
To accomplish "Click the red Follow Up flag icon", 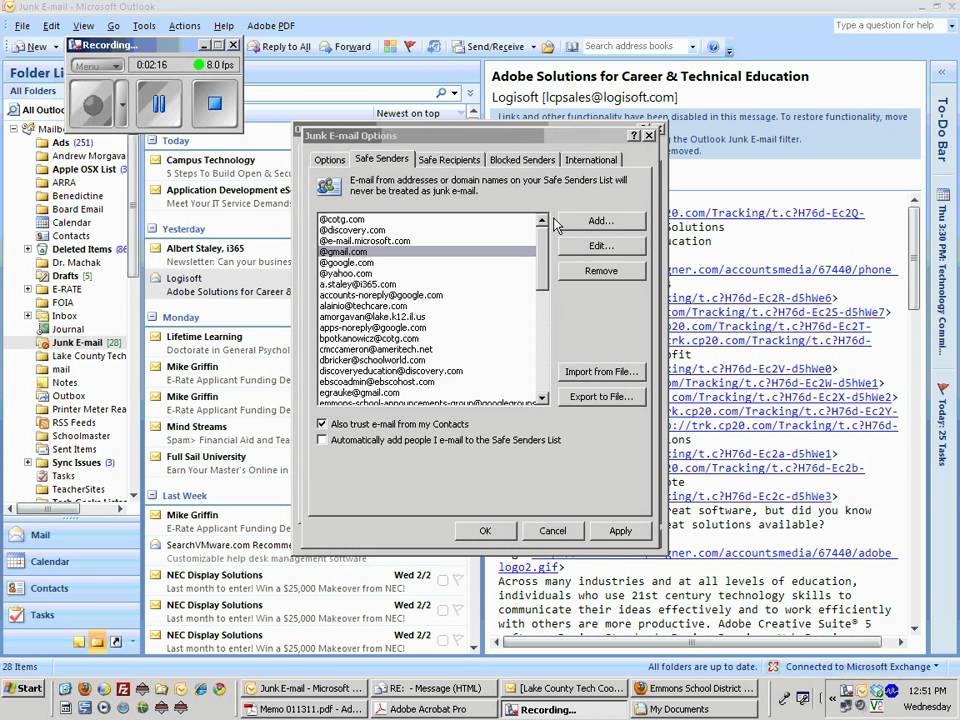I will pyautogui.click(x=410, y=47).
